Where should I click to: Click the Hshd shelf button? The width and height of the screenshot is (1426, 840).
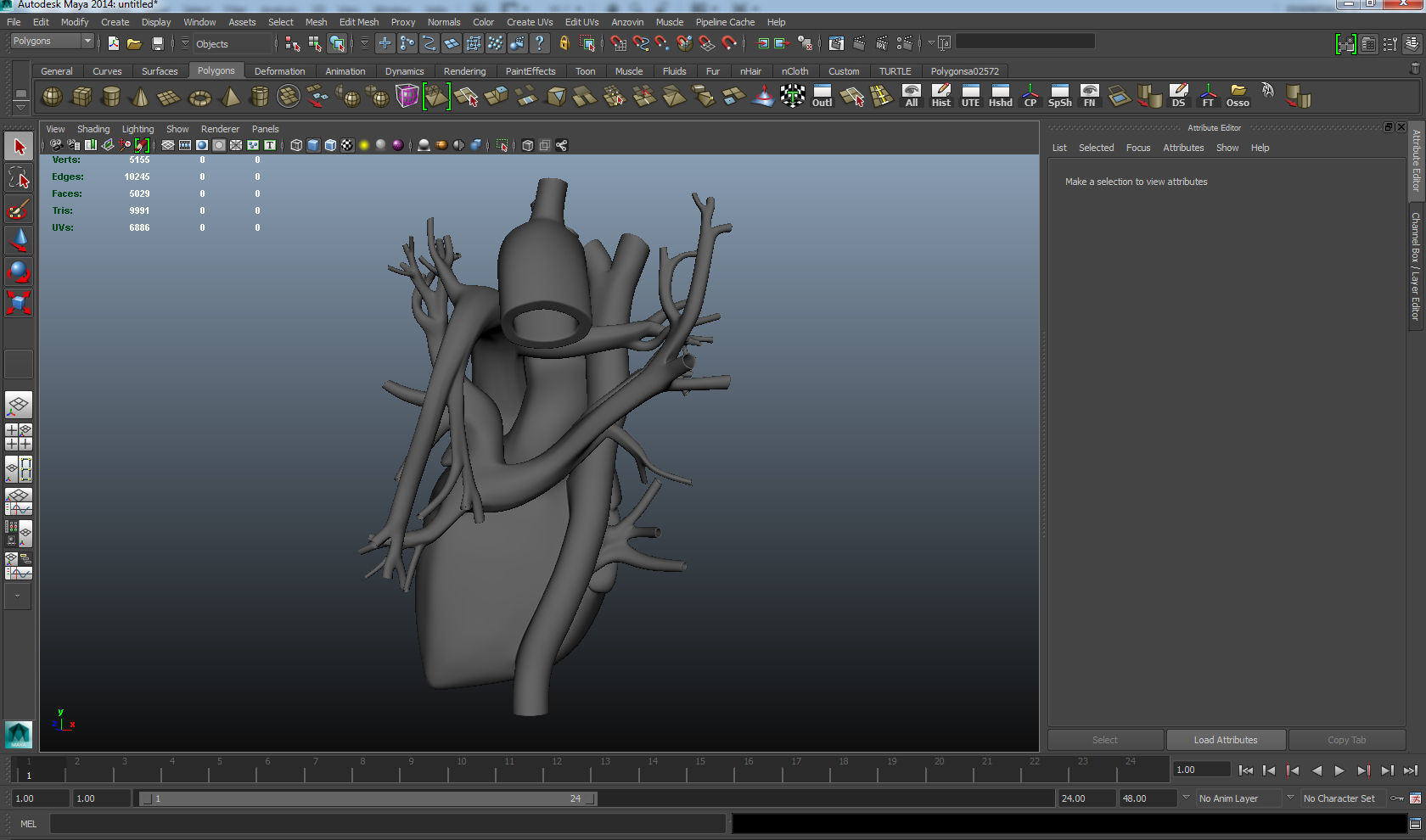[1000, 96]
